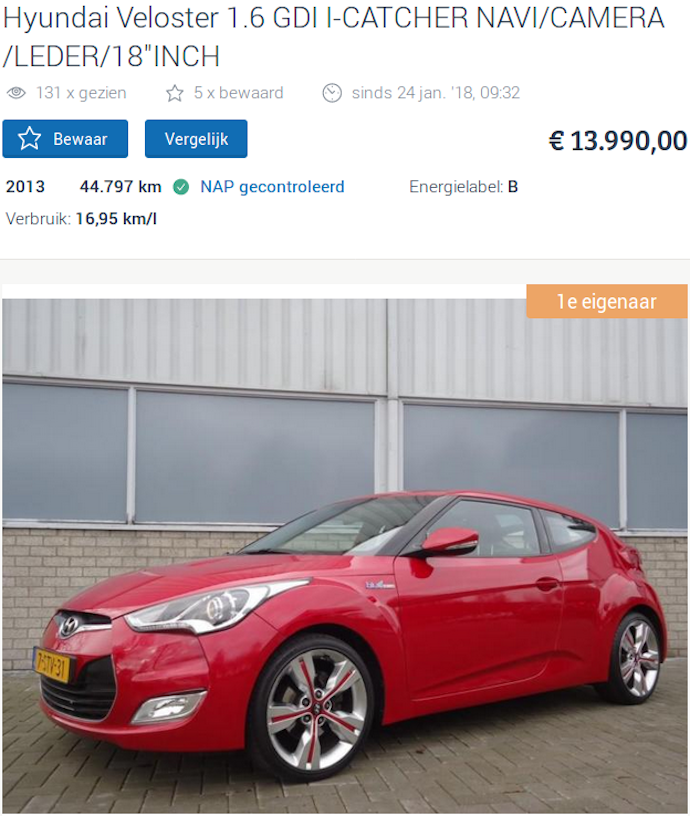Save the listing with the Bewaar button
690x816 pixels.
coord(65,139)
